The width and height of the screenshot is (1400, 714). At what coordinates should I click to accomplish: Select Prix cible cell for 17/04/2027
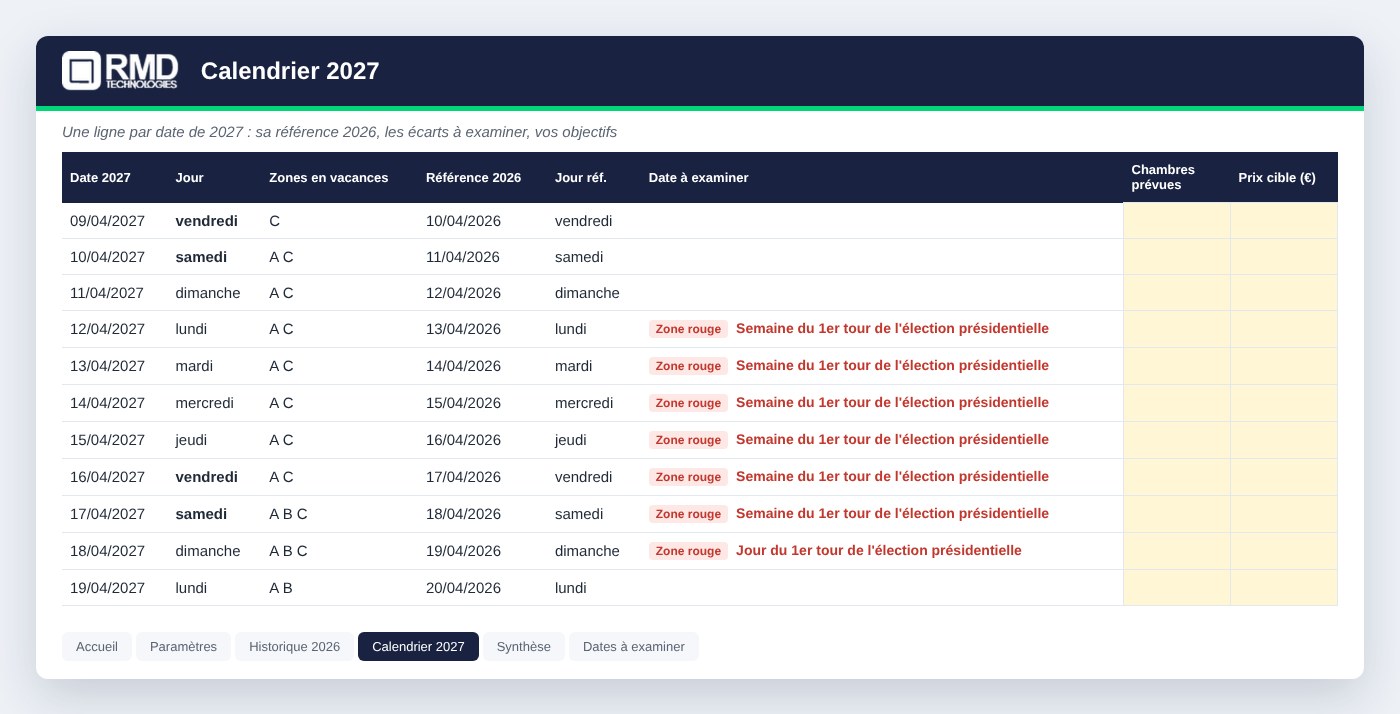pyautogui.click(x=1284, y=514)
